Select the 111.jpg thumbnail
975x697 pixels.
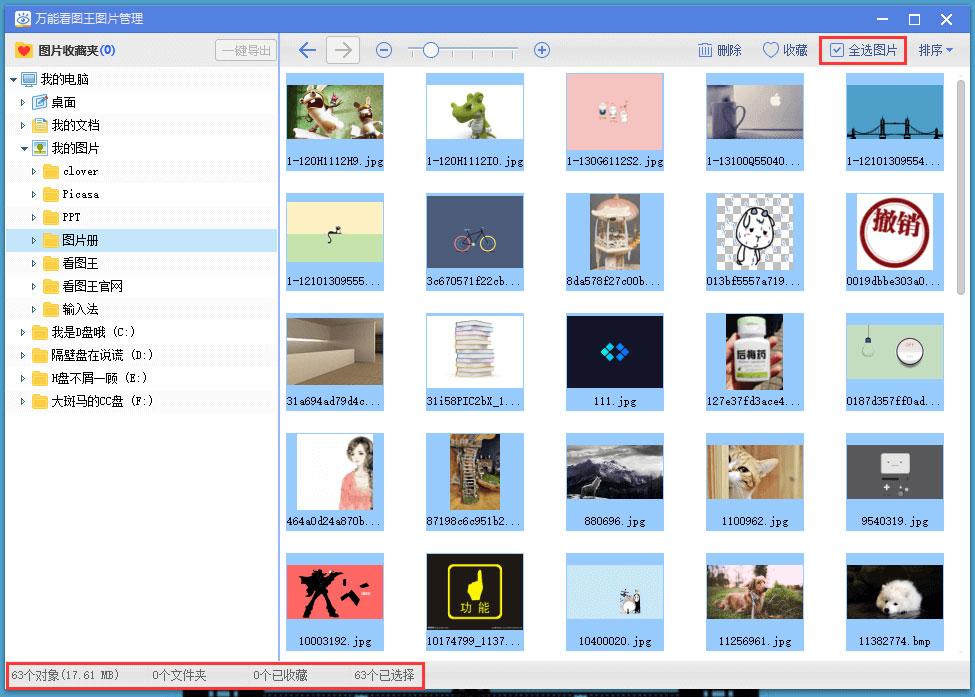(614, 351)
